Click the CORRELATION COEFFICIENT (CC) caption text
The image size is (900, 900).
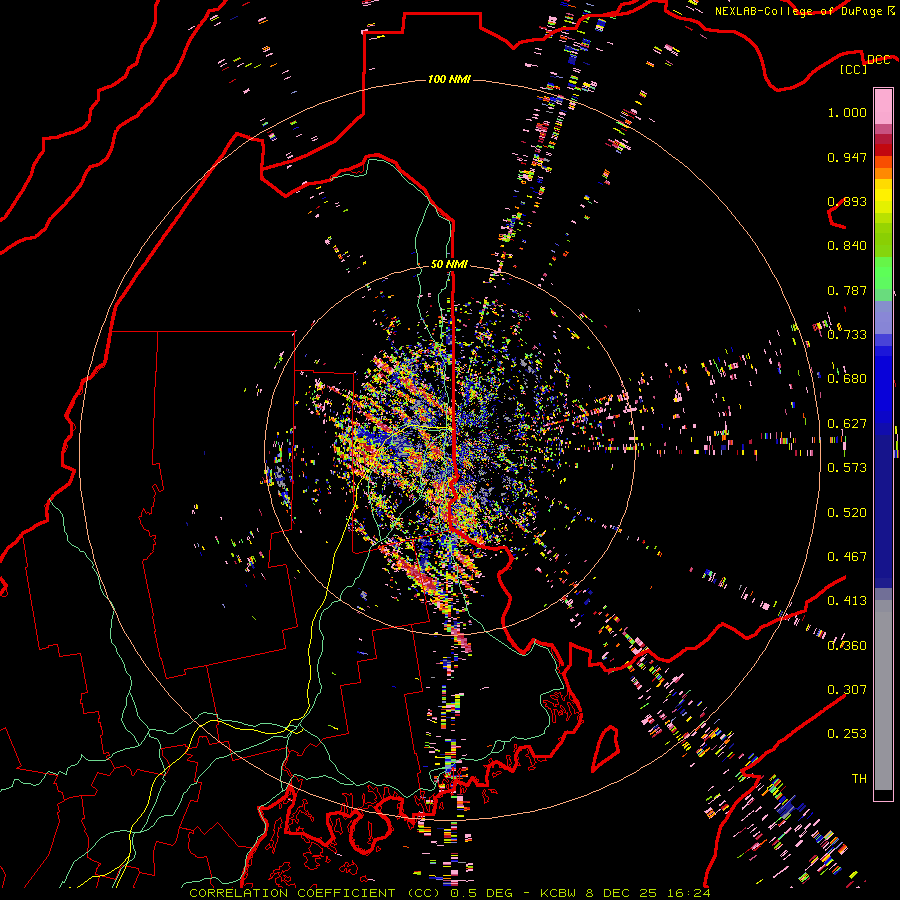(x=315, y=893)
